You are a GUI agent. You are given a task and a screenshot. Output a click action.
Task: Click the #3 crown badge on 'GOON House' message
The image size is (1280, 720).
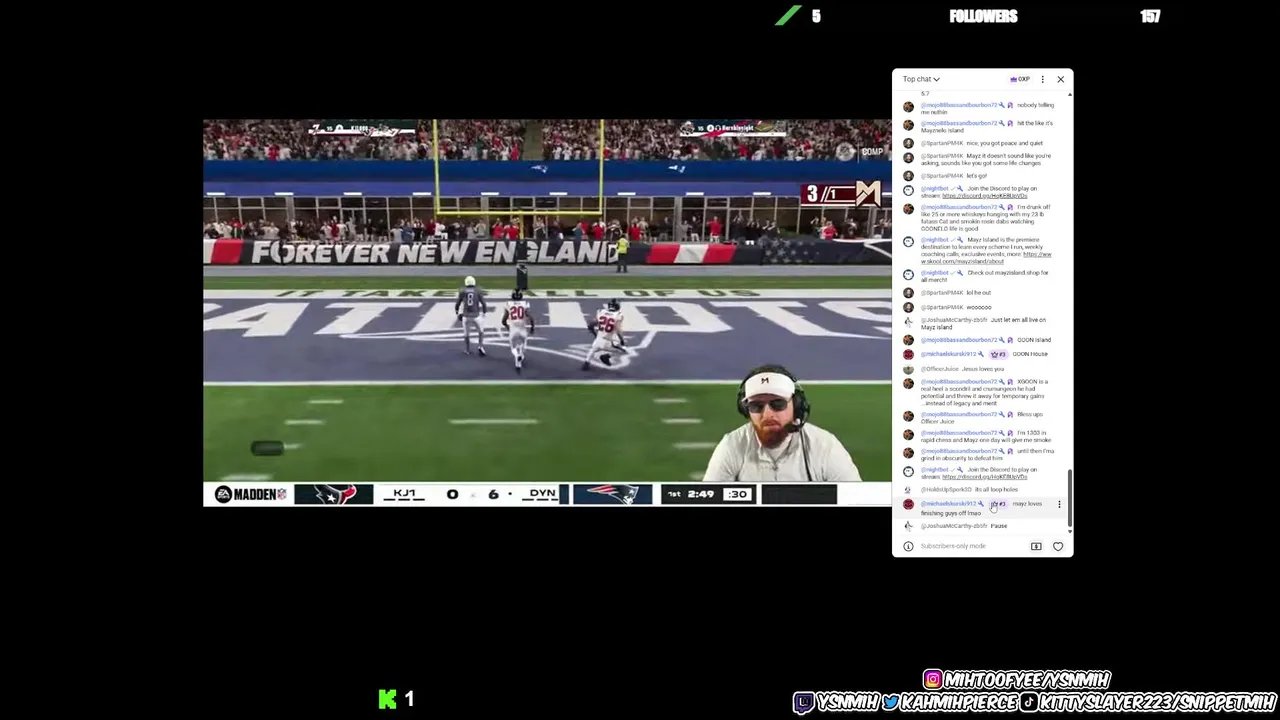(x=998, y=354)
